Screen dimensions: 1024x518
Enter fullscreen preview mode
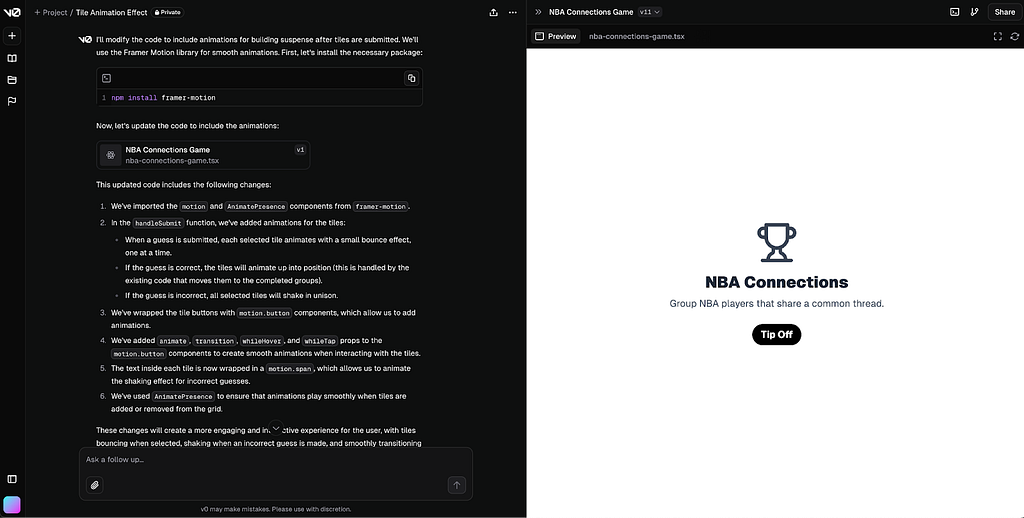tap(997, 37)
